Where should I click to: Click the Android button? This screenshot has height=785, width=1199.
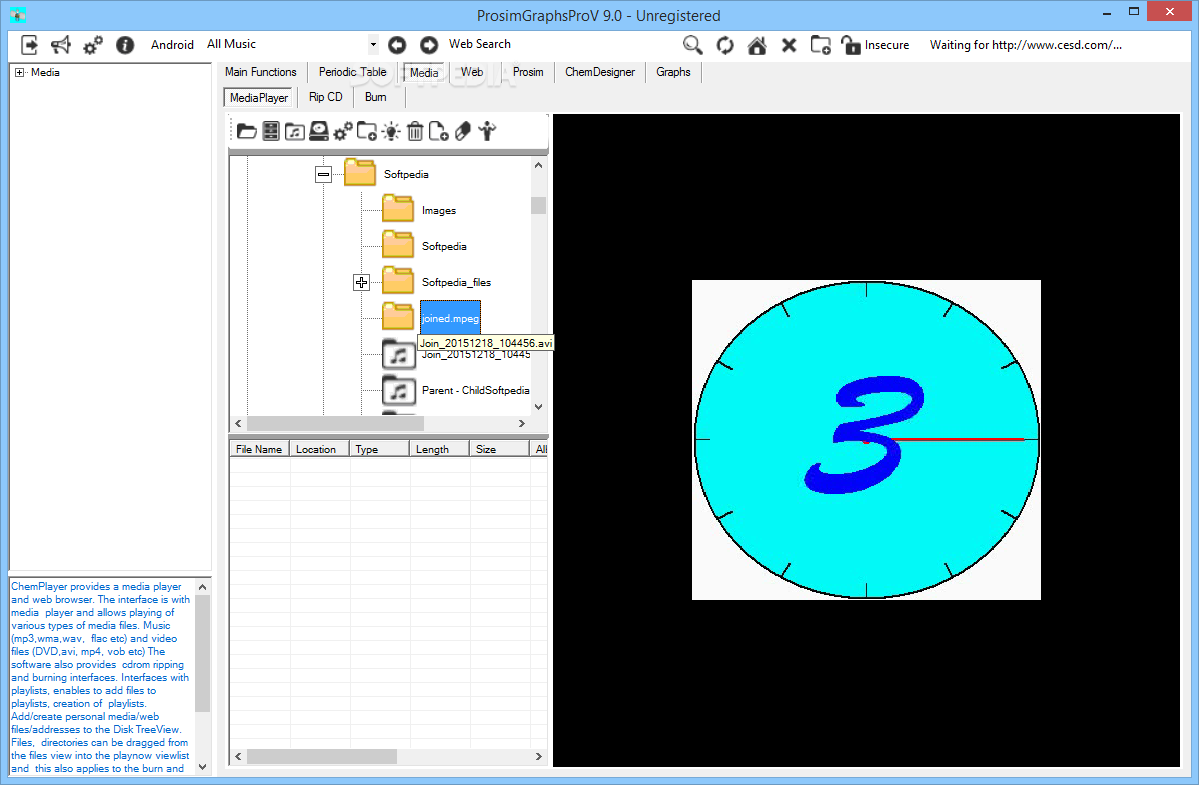172,45
